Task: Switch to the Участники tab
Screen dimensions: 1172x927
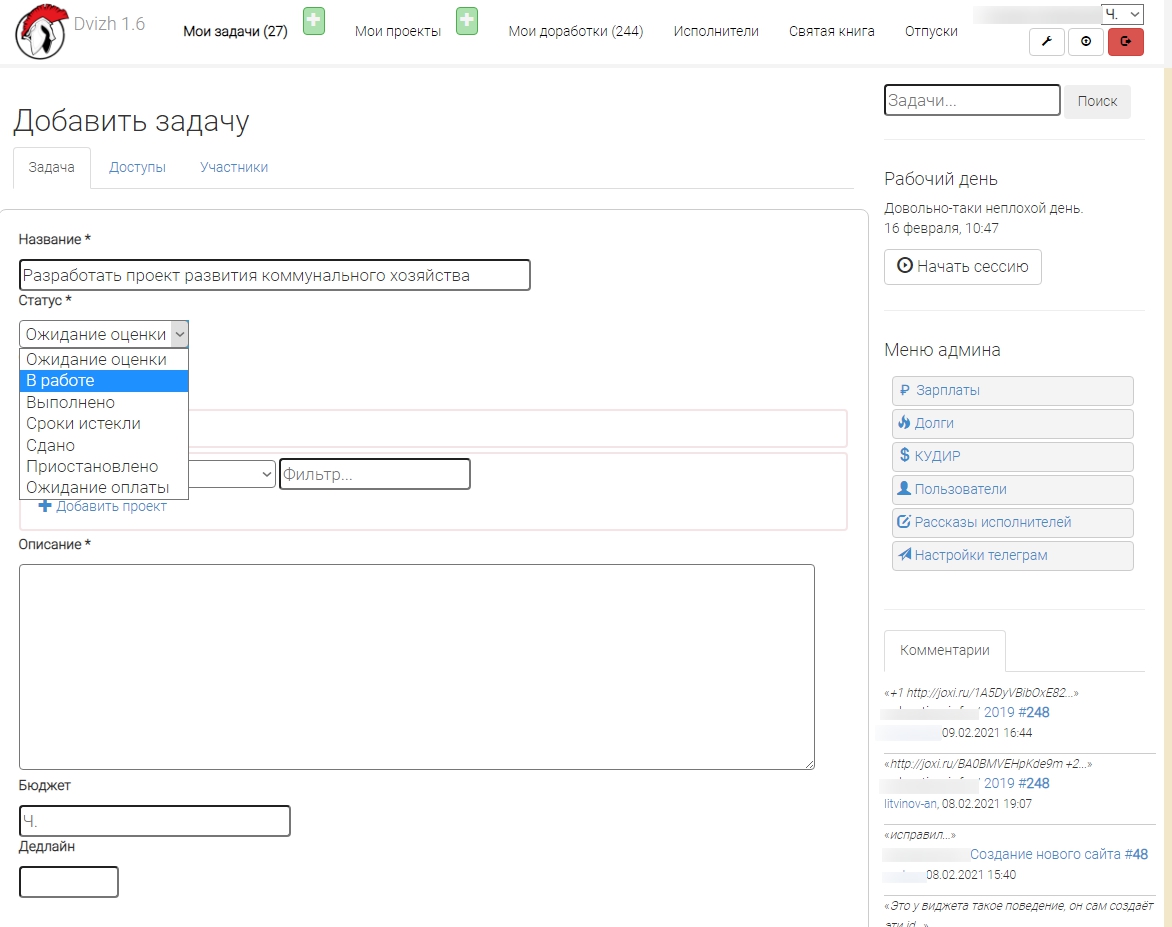Action: pyautogui.click(x=234, y=168)
